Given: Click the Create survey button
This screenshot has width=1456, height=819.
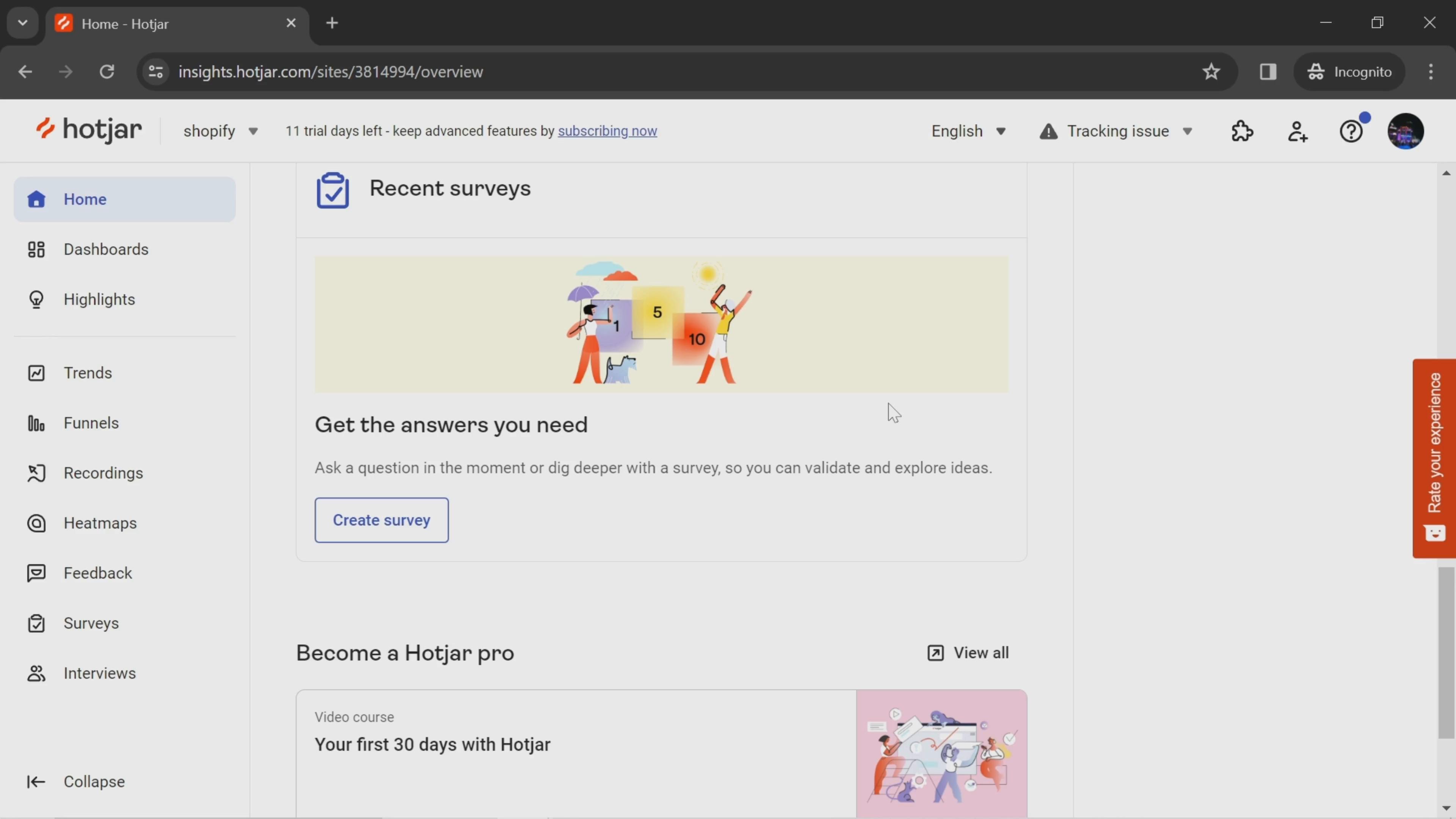Looking at the screenshot, I should (381, 520).
